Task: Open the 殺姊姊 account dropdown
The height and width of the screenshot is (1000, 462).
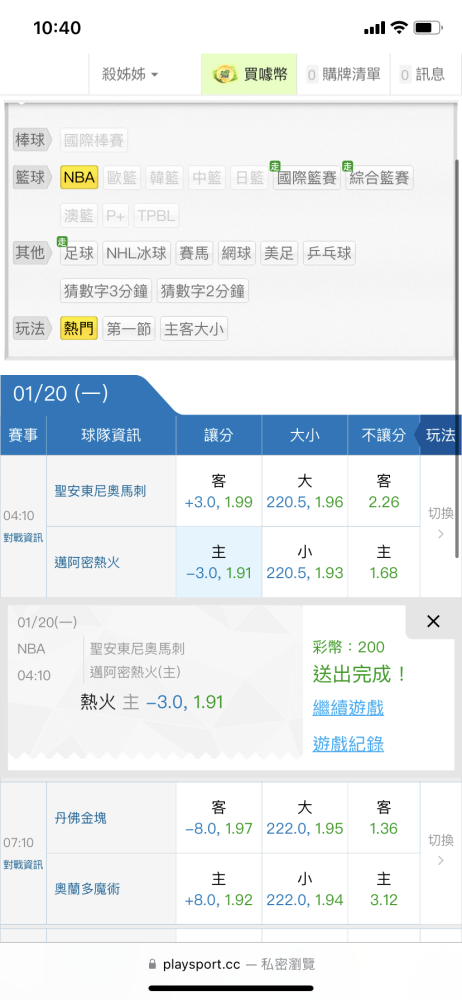Action: click(130, 75)
